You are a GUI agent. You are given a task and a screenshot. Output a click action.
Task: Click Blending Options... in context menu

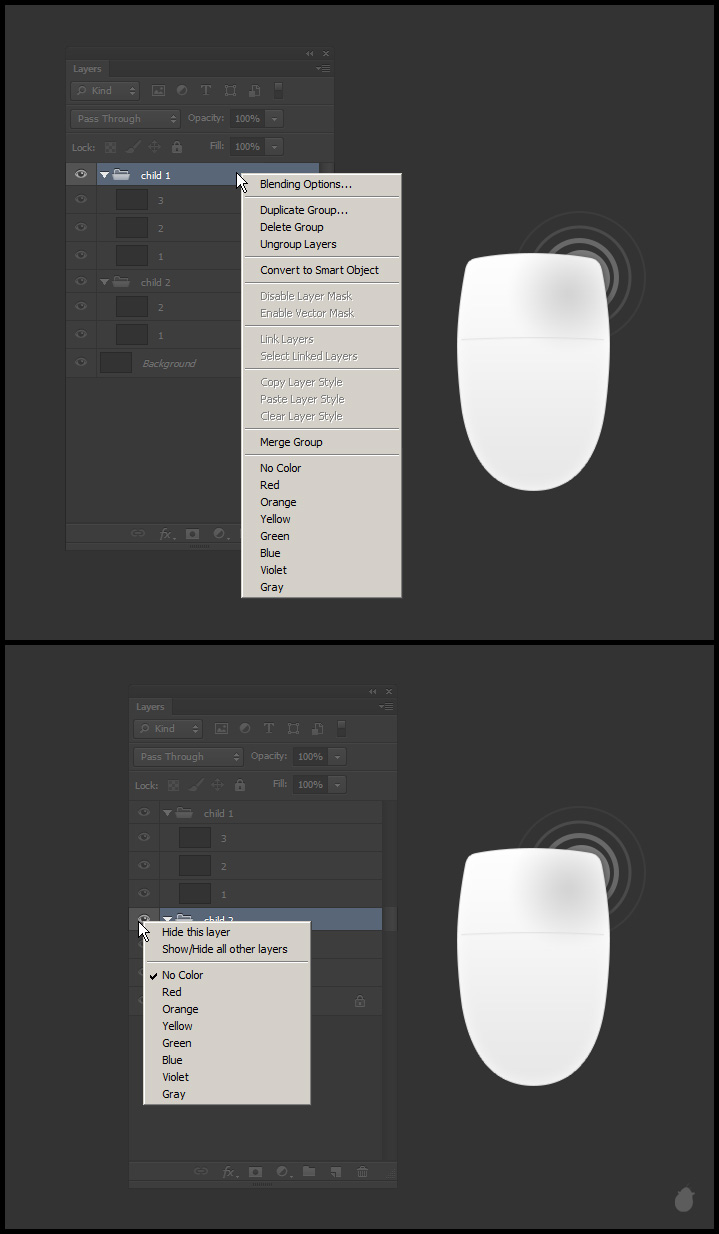(305, 184)
